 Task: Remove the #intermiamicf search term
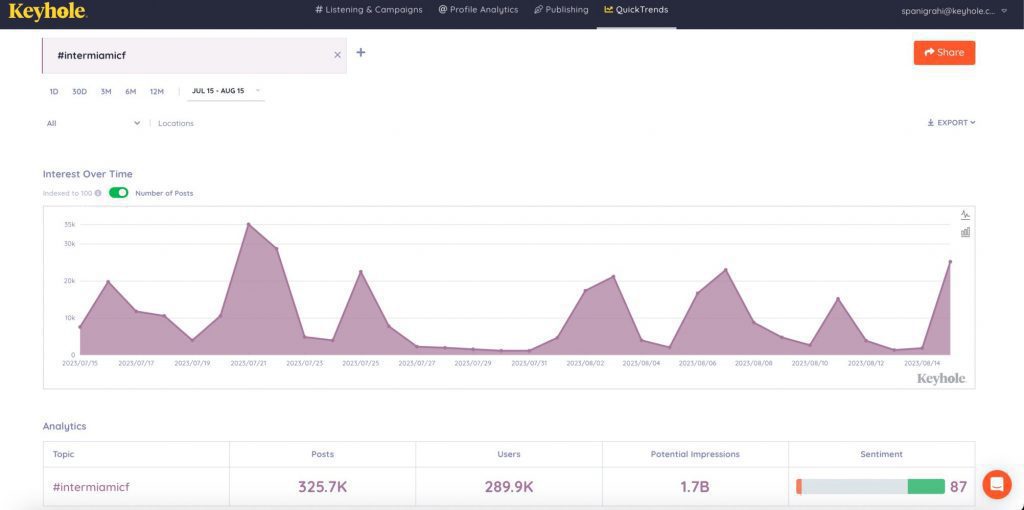pos(337,56)
